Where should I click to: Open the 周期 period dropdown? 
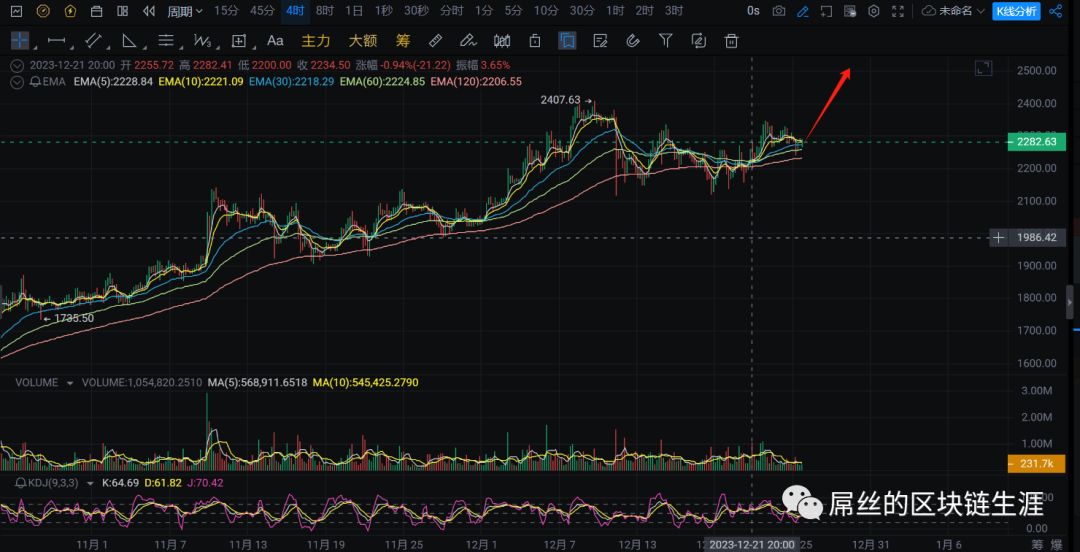click(184, 11)
